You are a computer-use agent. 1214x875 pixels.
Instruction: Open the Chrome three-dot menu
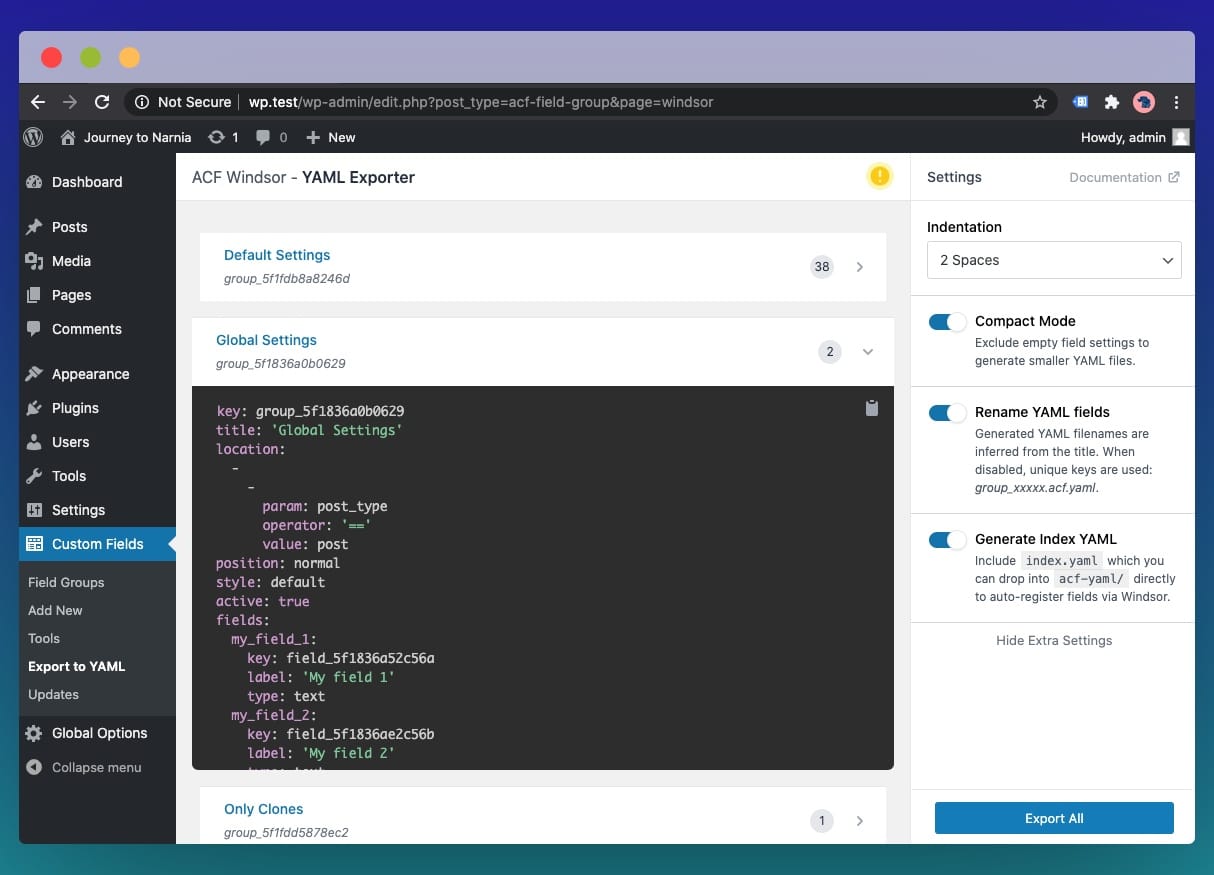click(x=1176, y=102)
